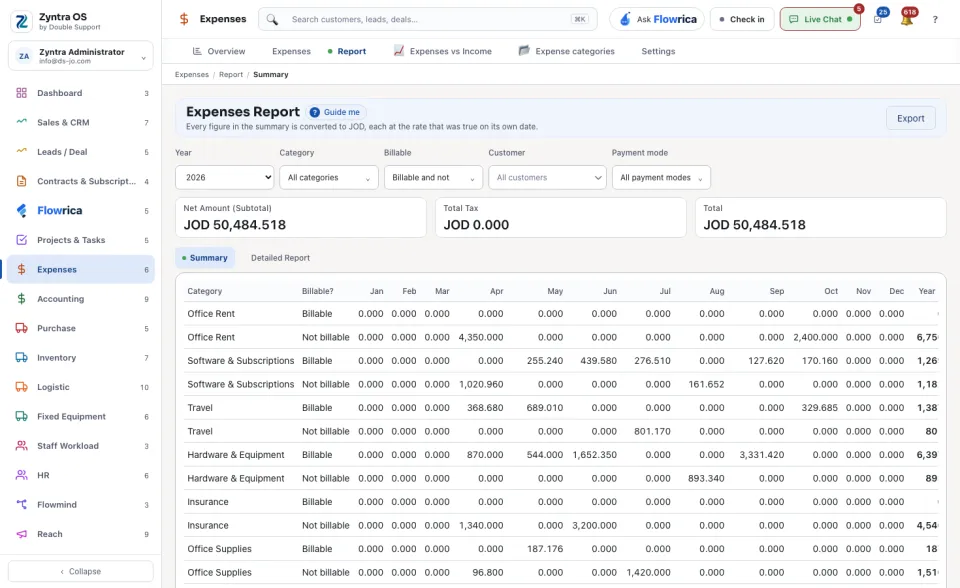Open the All customers dropdown
Image resolution: width=960 pixels, height=588 pixels.
(547, 178)
